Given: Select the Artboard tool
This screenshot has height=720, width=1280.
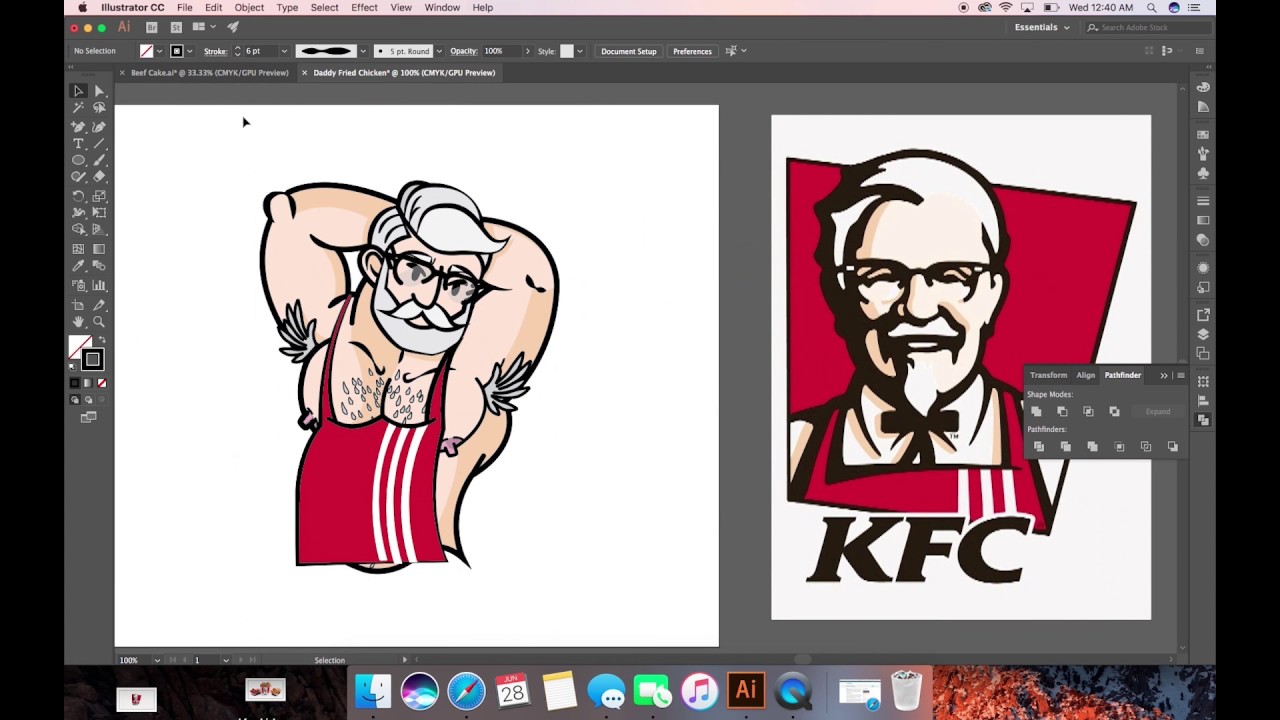Looking at the screenshot, I should (x=78, y=305).
